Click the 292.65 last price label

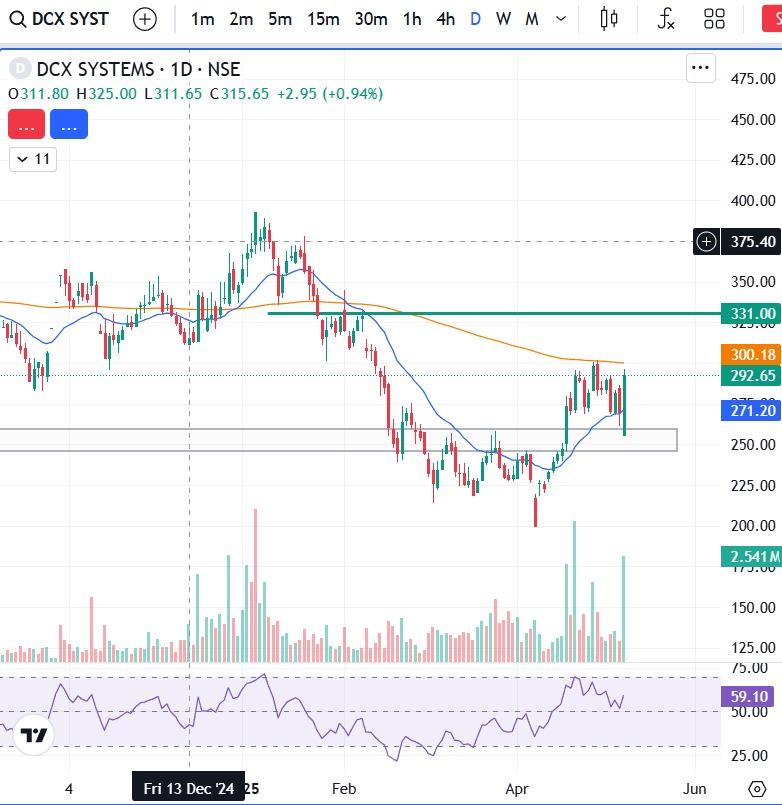coord(752,376)
